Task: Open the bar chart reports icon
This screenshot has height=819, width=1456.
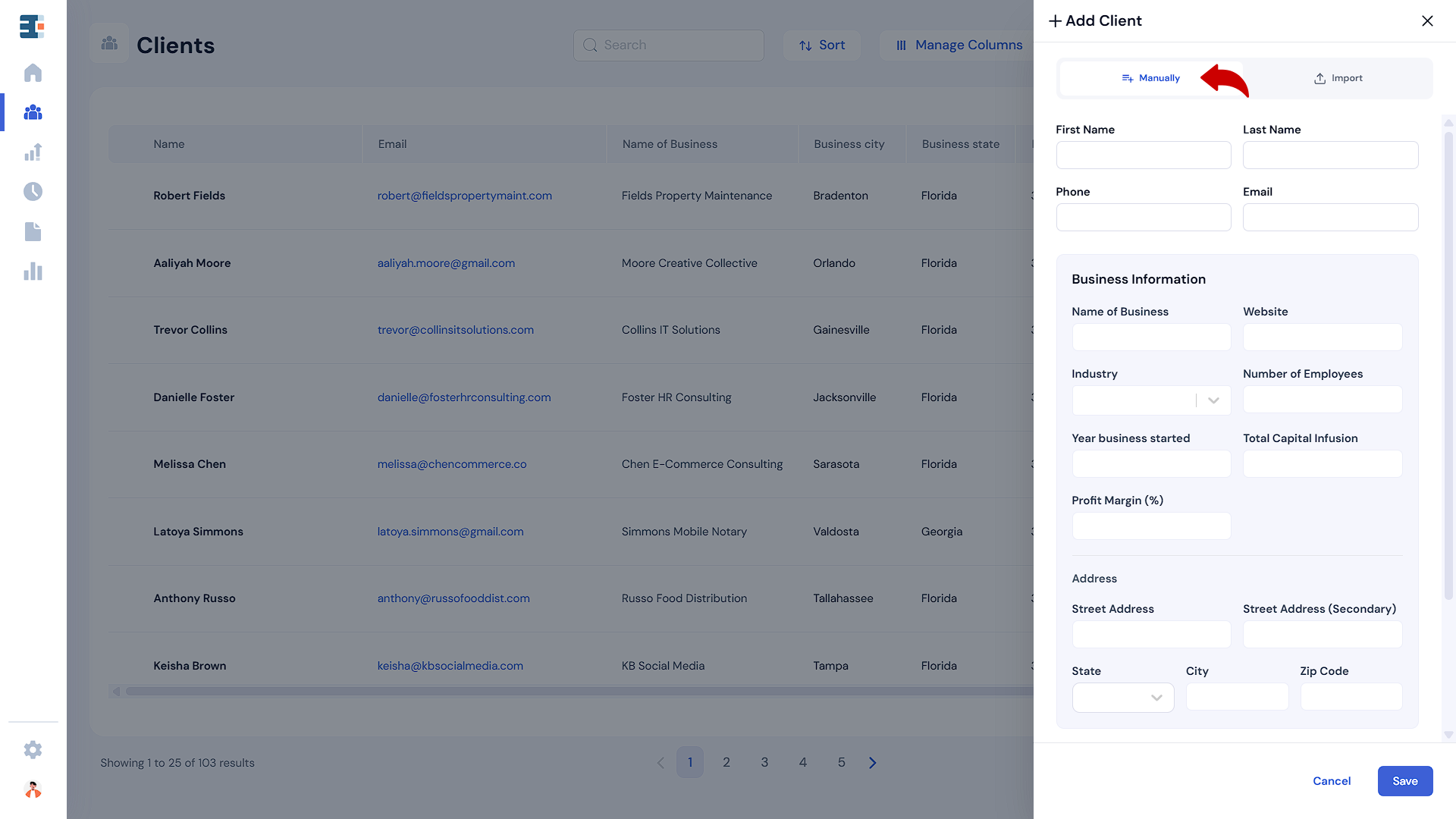Action: pyautogui.click(x=33, y=271)
